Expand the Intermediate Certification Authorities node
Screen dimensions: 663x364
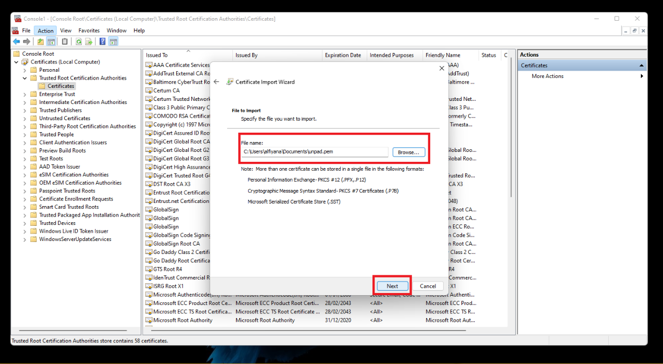25,102
